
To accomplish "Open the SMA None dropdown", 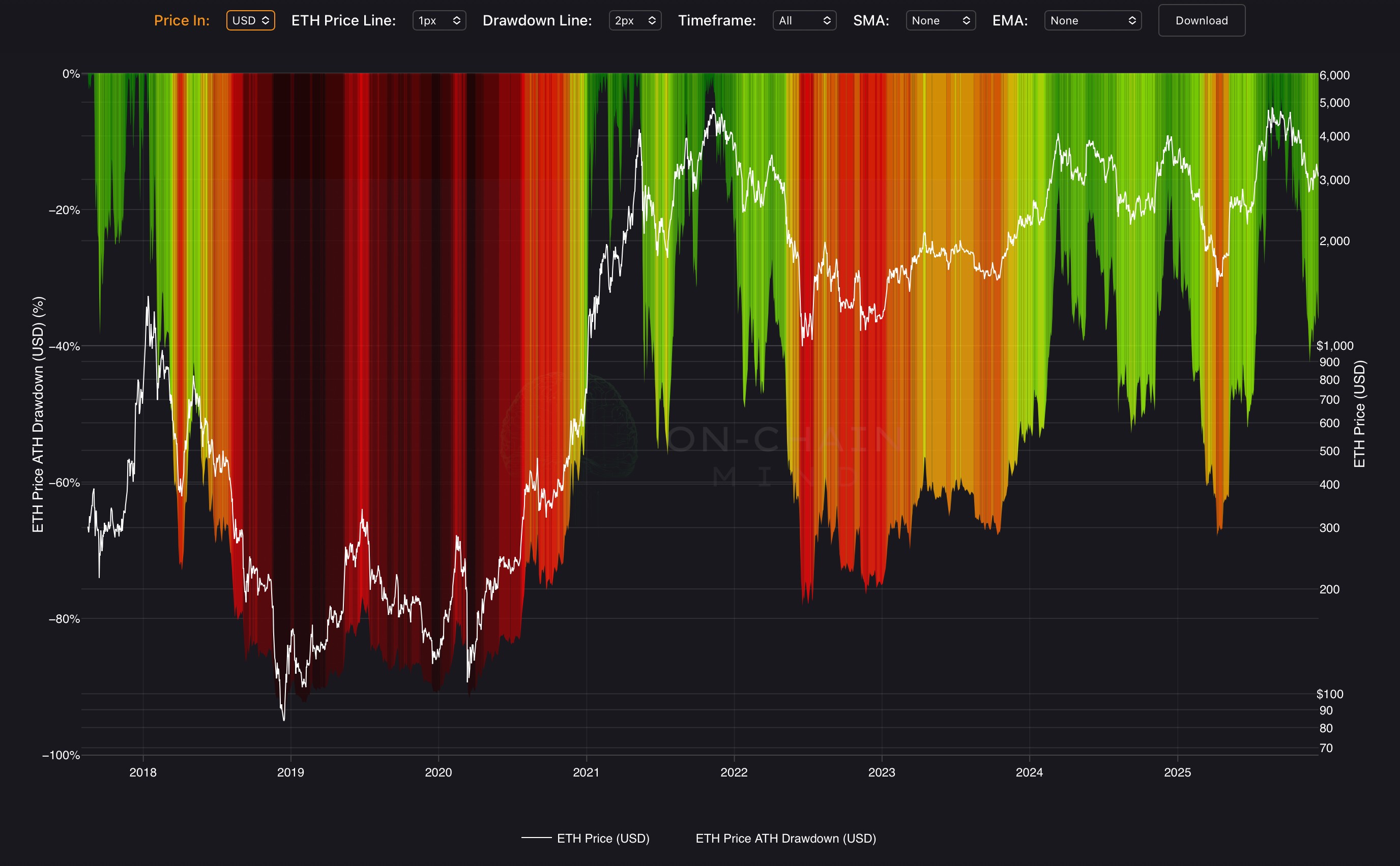I will pyautogui.click(x=940, y=21).
